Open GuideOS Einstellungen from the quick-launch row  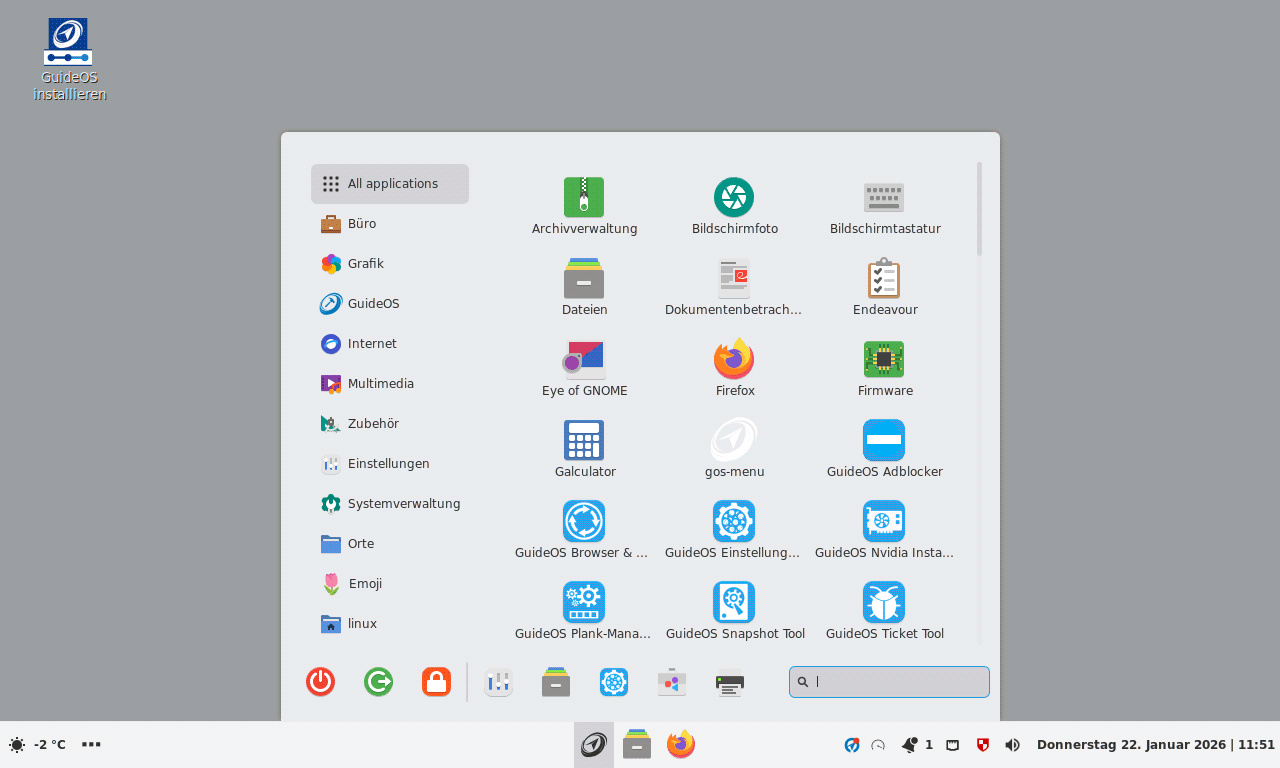pyautogui.click(x=614, y=682)
